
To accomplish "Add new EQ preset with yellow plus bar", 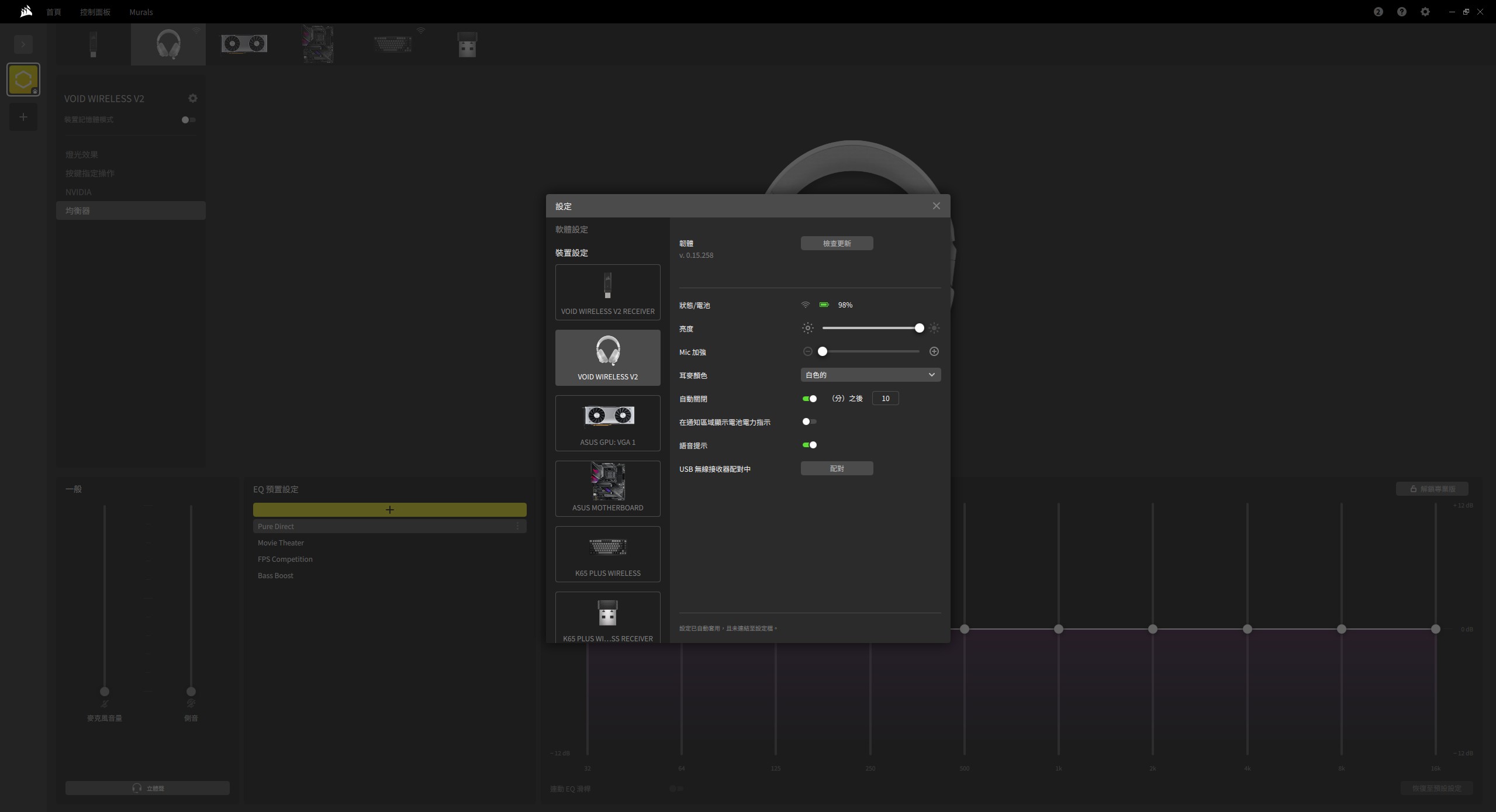I will pyautogui.click(x=389, y=510).
